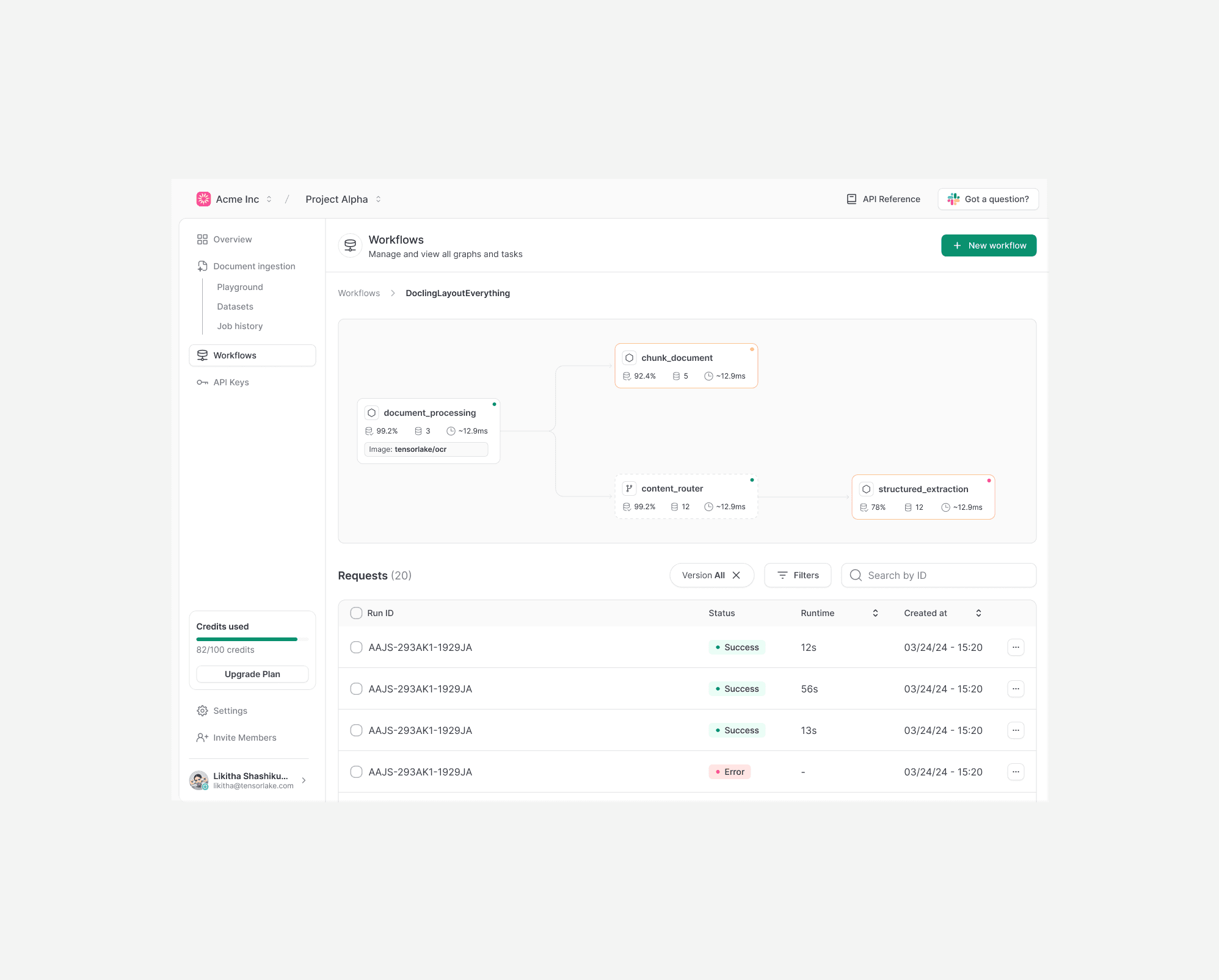
Task: Click the hexagon icon on structured_extraction node
Action: 866,489
